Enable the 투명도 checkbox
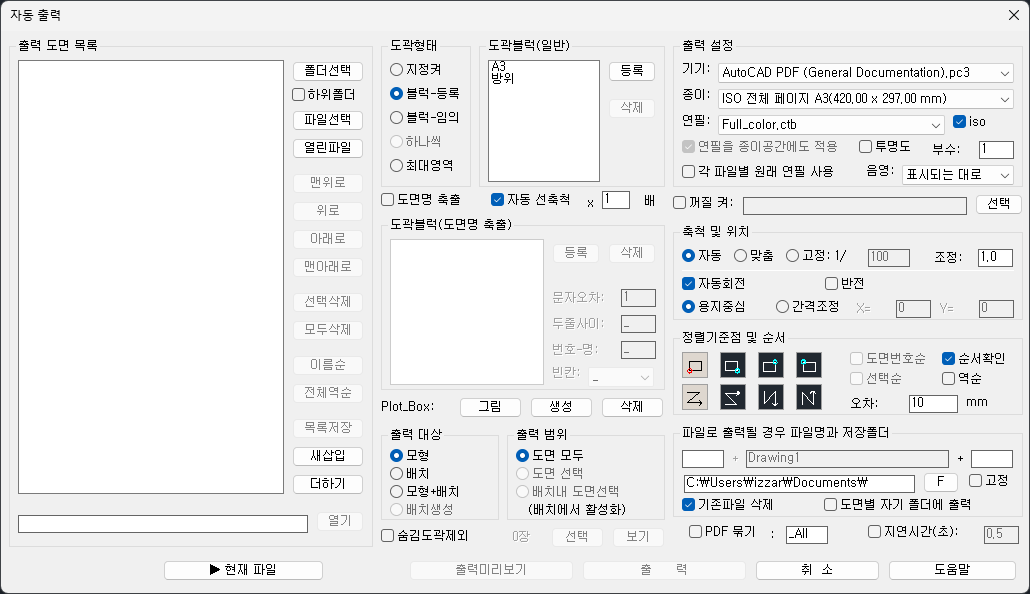This screenshot has height=594, width=1030. [885, 147]
